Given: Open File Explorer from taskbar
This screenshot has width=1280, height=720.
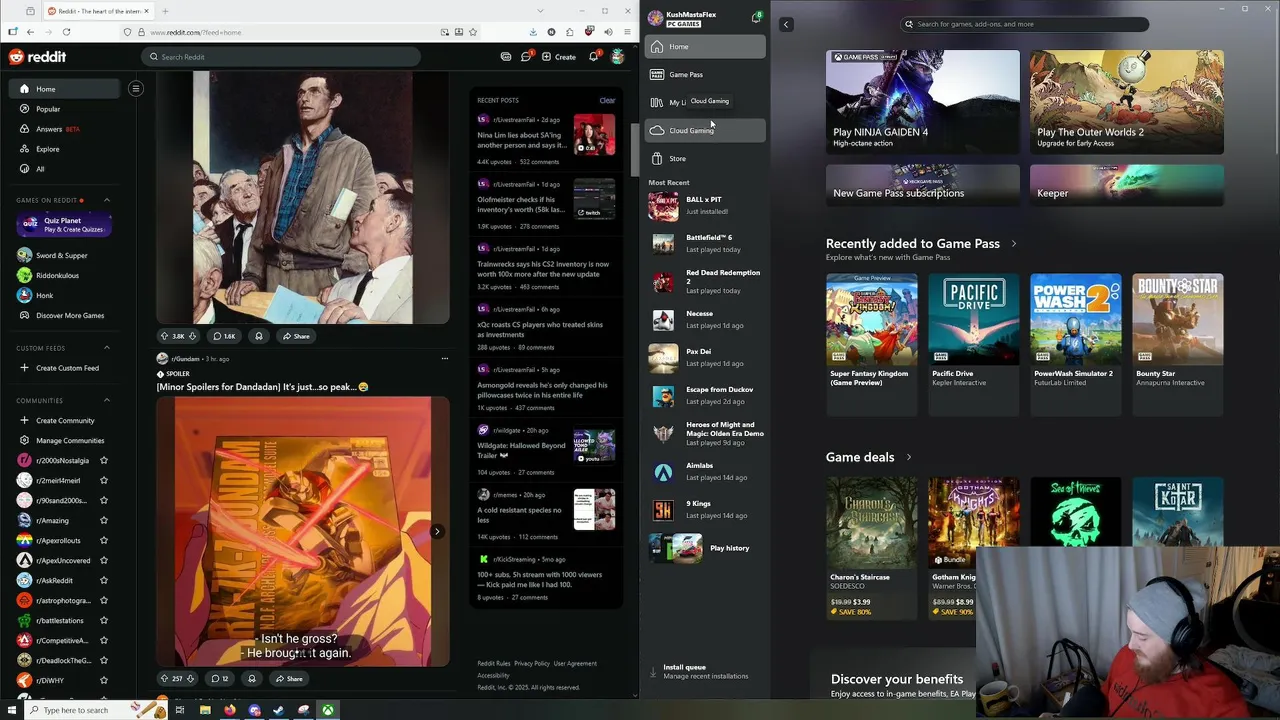Looking at the screenshot, I should click(x=205, y=710).
